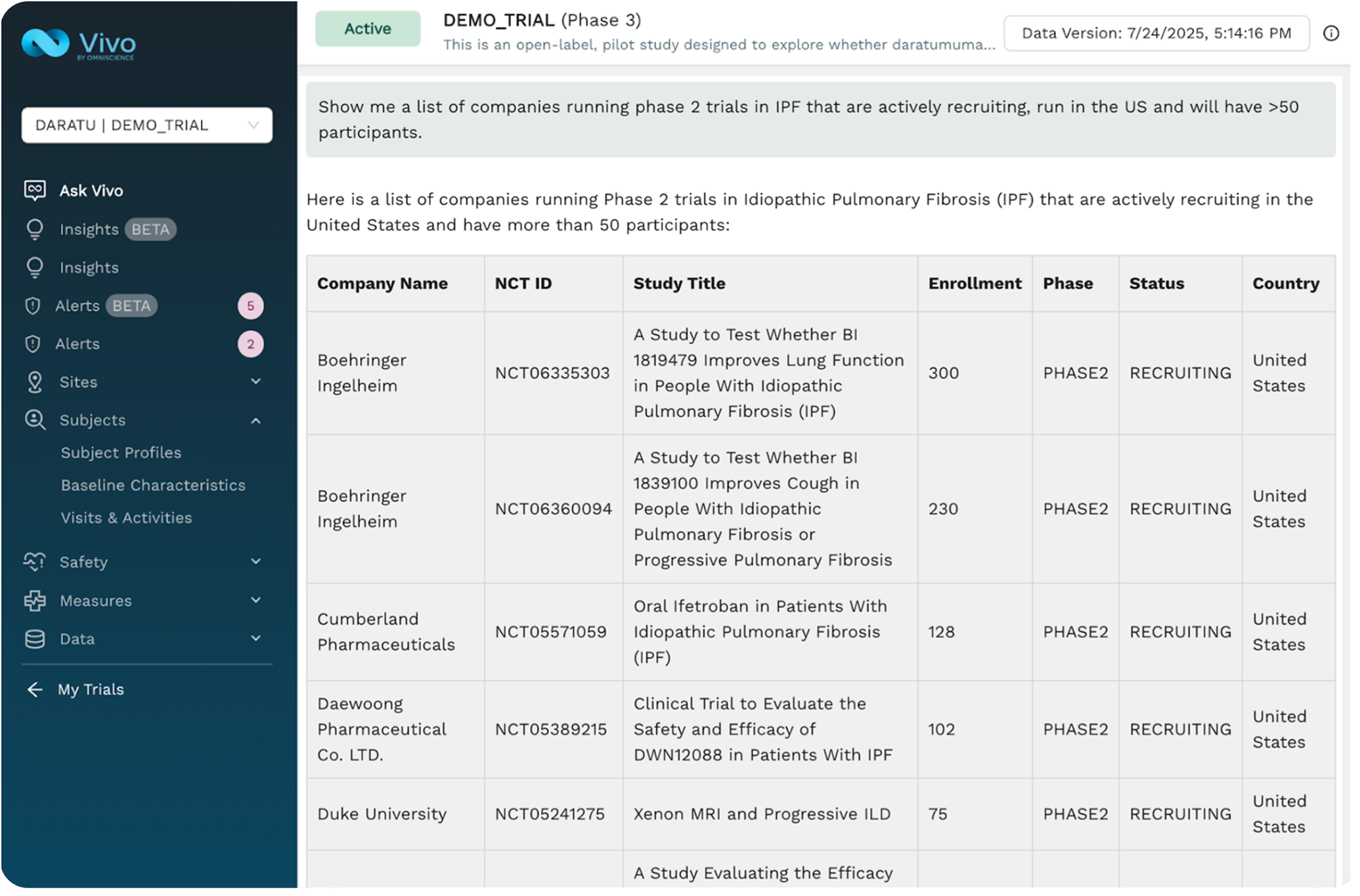This screenshot has height=896, width=1360.
Task: Click the Subjects search-person icon
Action: coord(35,420)
